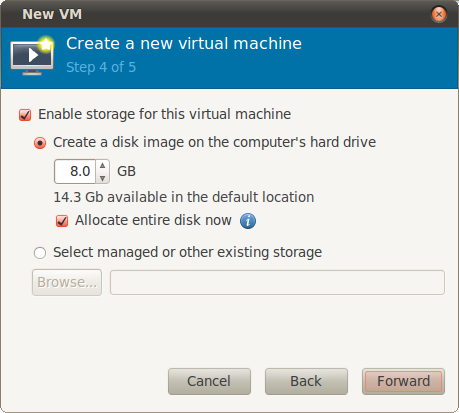Select Create a disk image radio button
The height and width of the screenshot is (413, 459).
click(x=40, y=143)
